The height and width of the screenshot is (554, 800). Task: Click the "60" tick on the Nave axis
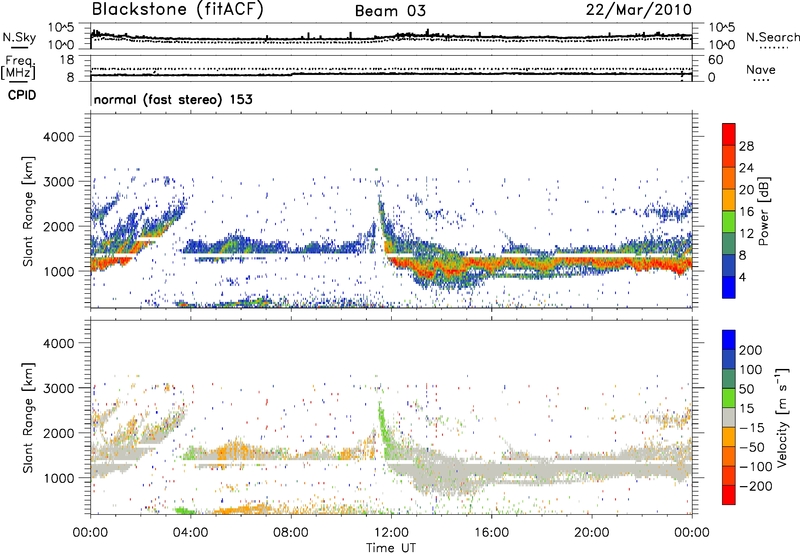point(715,60)
